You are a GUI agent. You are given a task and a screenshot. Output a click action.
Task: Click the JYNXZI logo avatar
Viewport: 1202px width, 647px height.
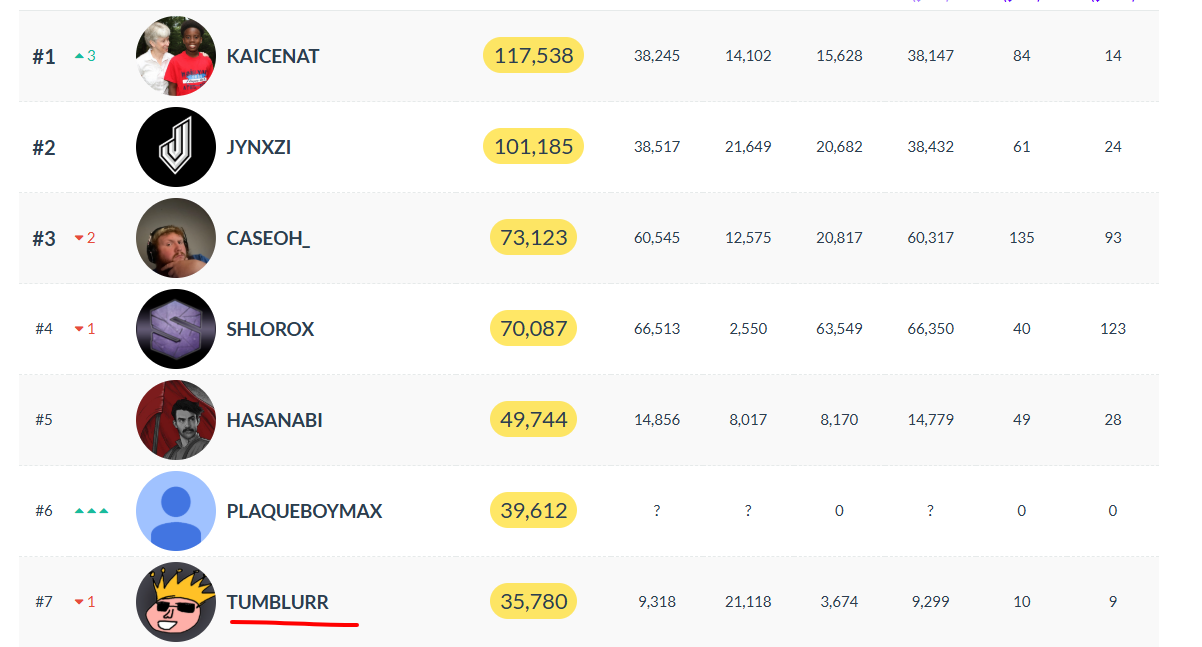tap(176, 147)
